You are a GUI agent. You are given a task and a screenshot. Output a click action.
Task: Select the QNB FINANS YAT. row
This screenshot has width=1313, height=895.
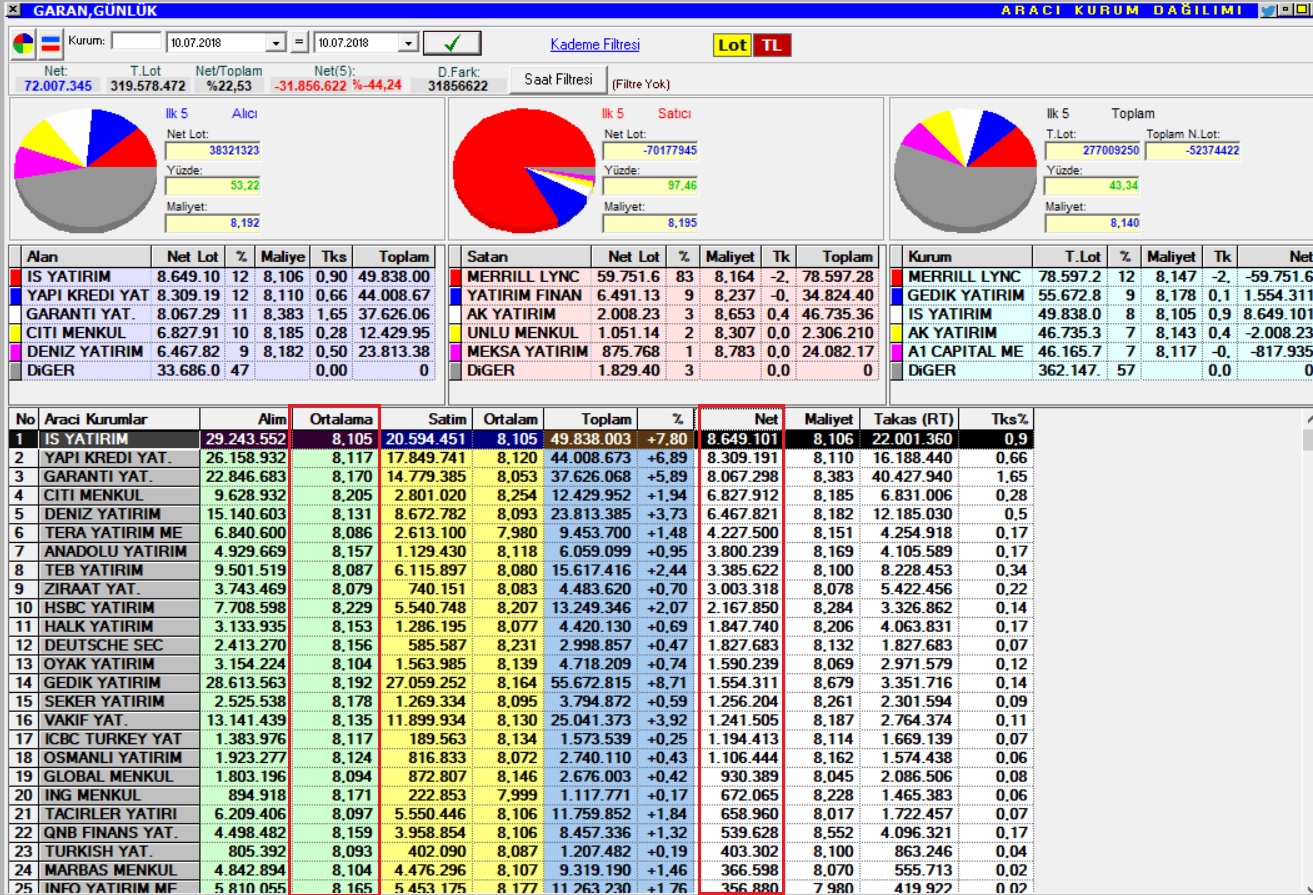coord(521,833)
